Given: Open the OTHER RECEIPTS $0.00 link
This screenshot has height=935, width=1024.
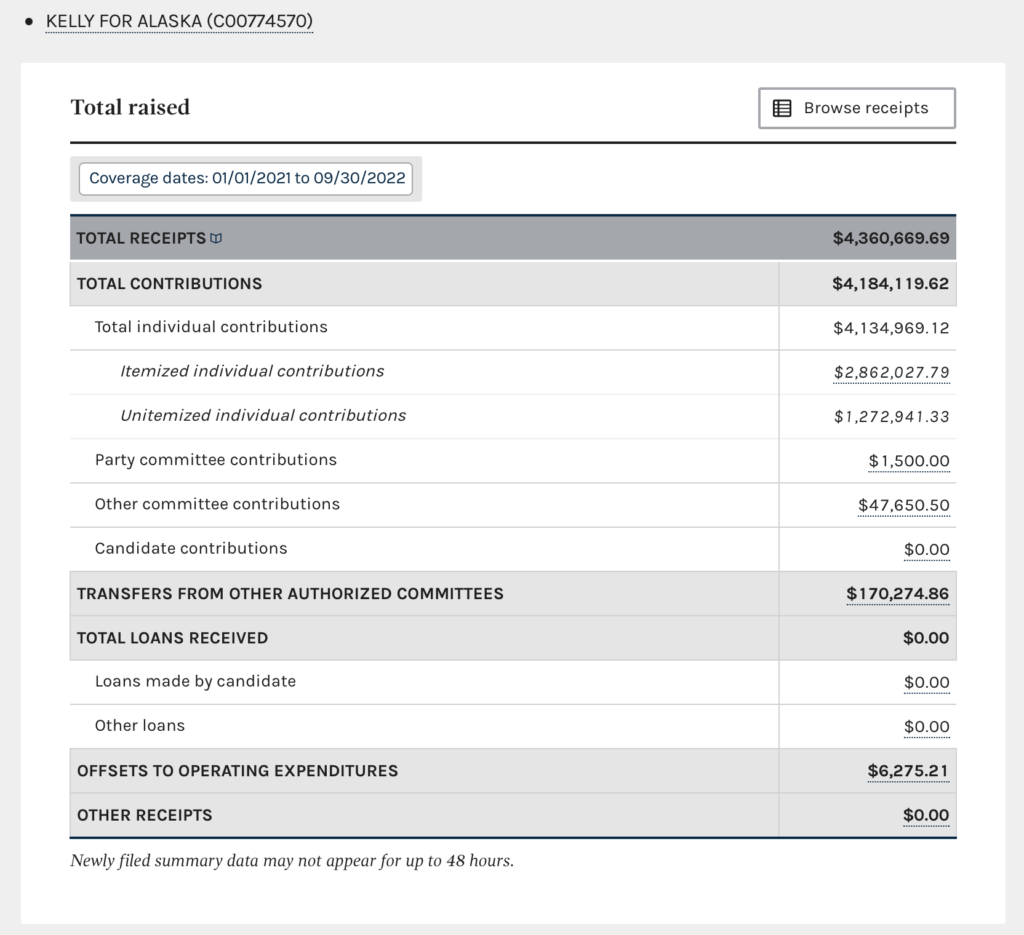Looking at the screenshot, I should pos(925,816).
